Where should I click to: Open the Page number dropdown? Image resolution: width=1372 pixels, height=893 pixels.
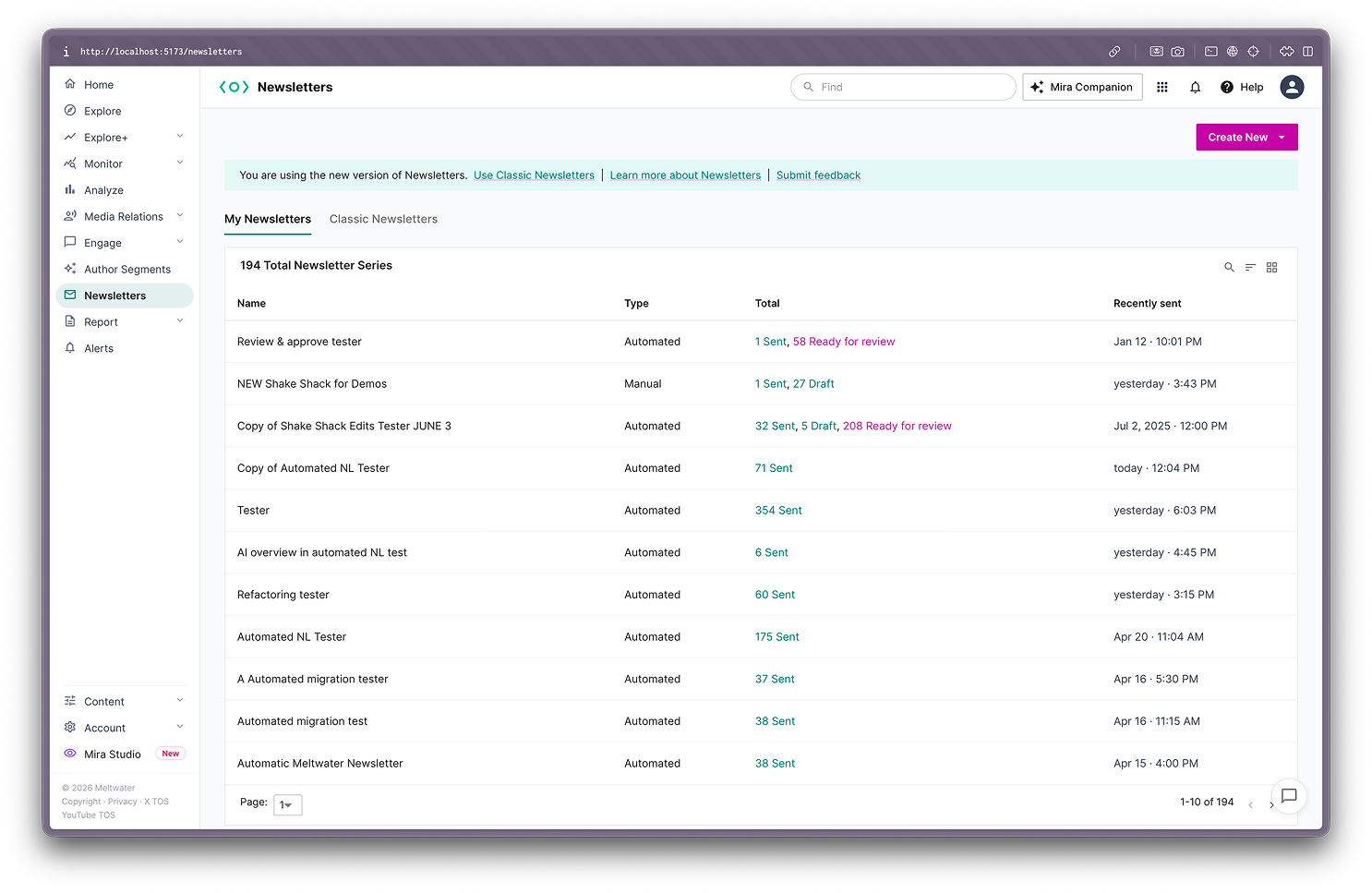(x=287, y=804)
